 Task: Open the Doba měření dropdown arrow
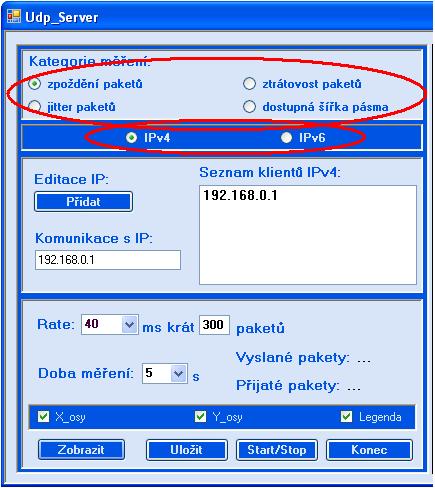pyautogui.click(x=178, y=374)
